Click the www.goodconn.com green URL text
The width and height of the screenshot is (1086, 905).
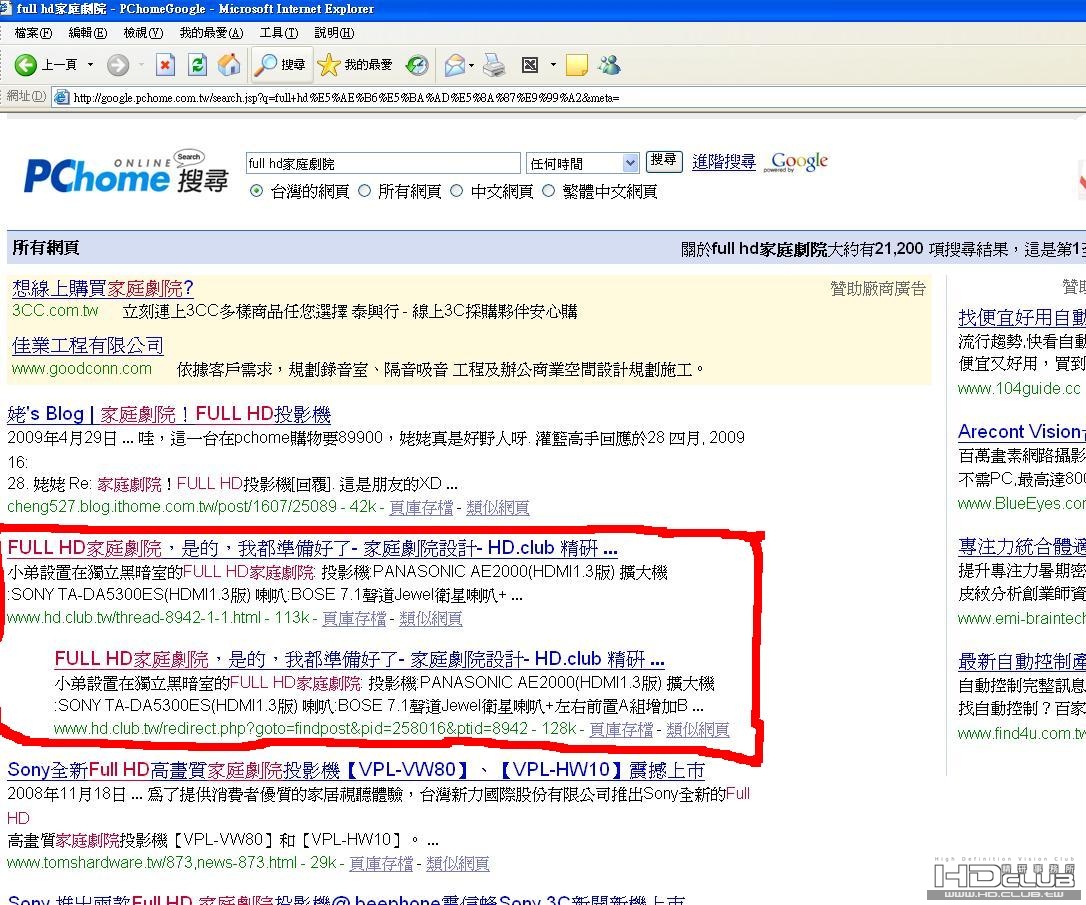[82, 369]
